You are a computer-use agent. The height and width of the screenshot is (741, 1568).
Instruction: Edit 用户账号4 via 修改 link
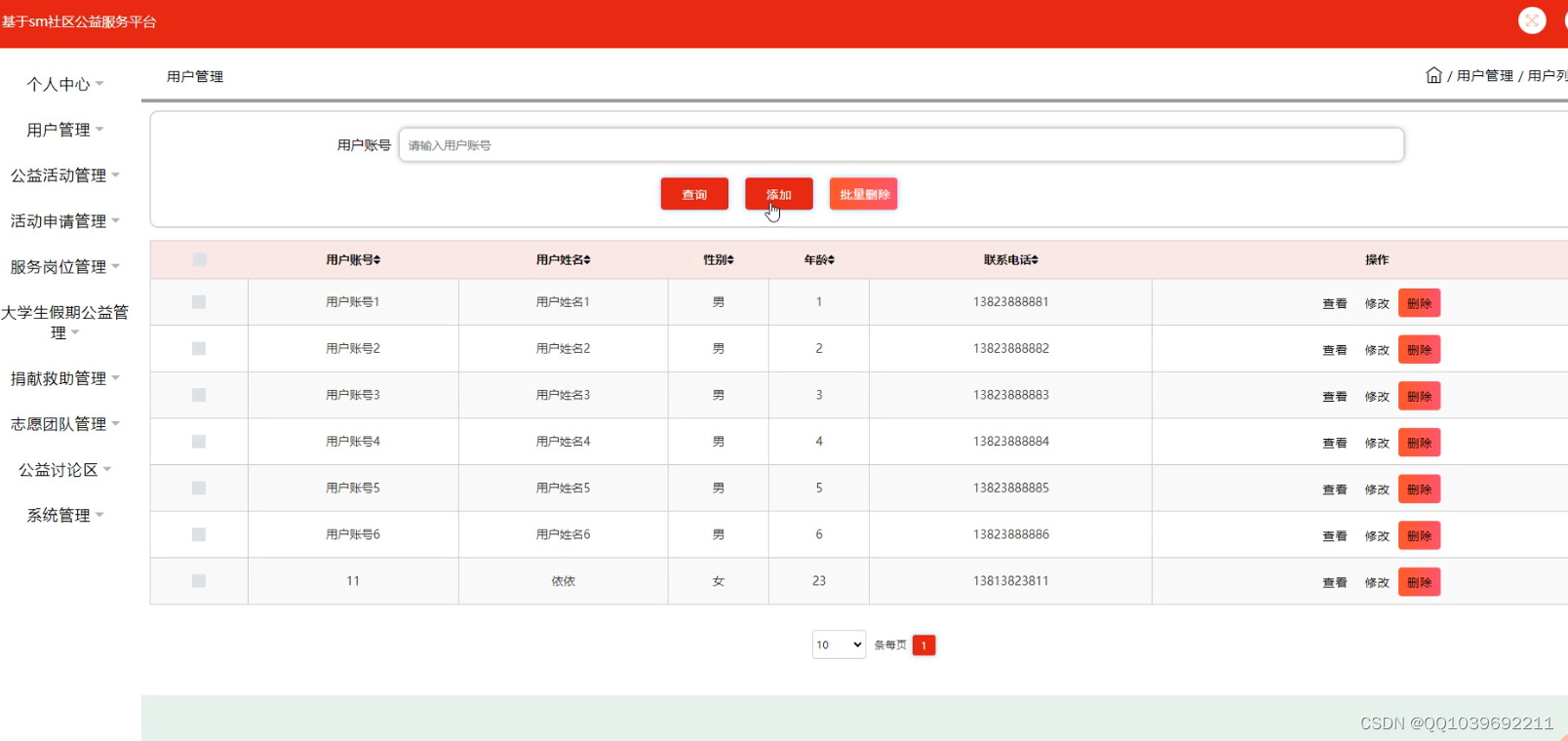point(1377,444)
